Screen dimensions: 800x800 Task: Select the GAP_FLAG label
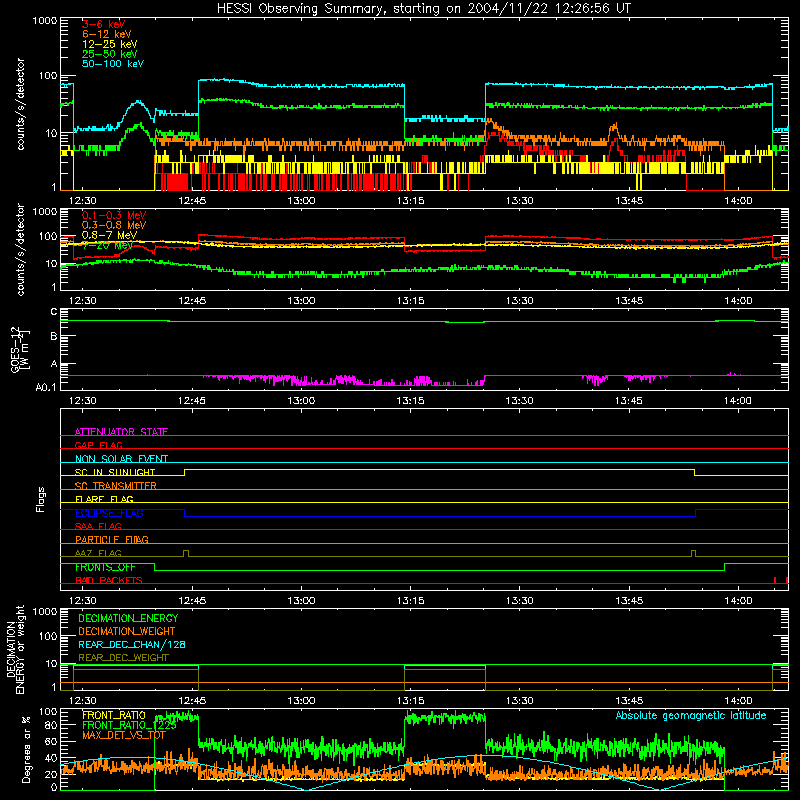pos(98,445)
